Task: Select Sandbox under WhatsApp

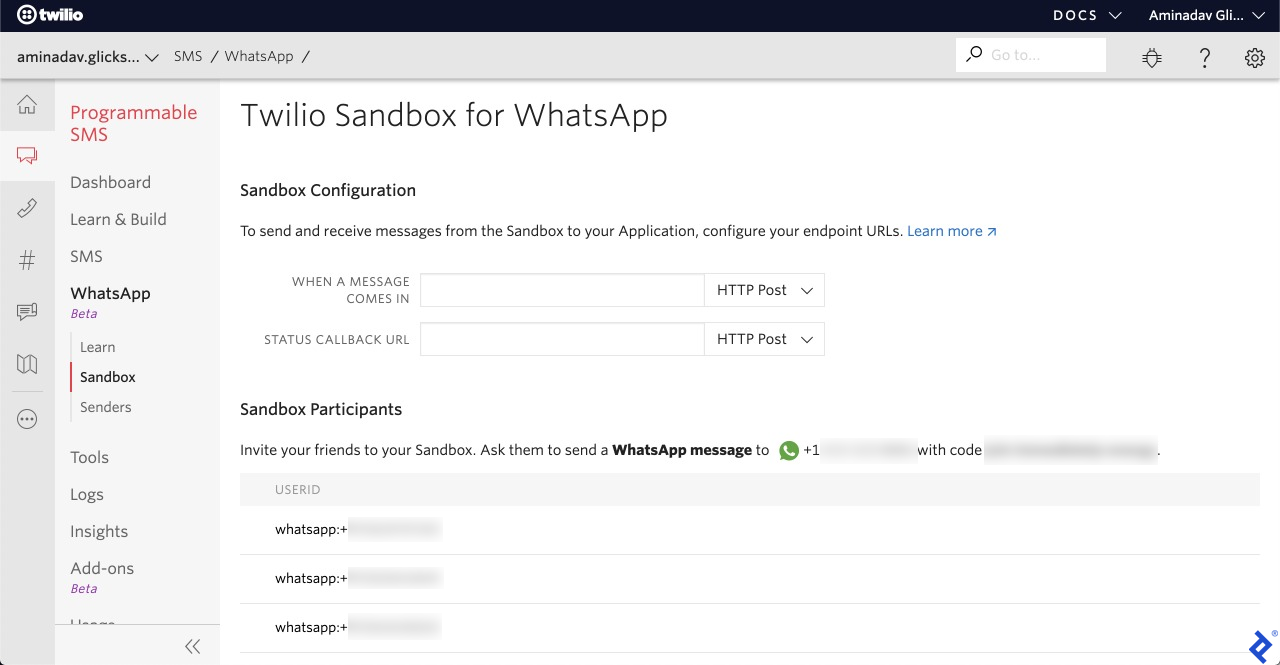Action: (107, 377)
